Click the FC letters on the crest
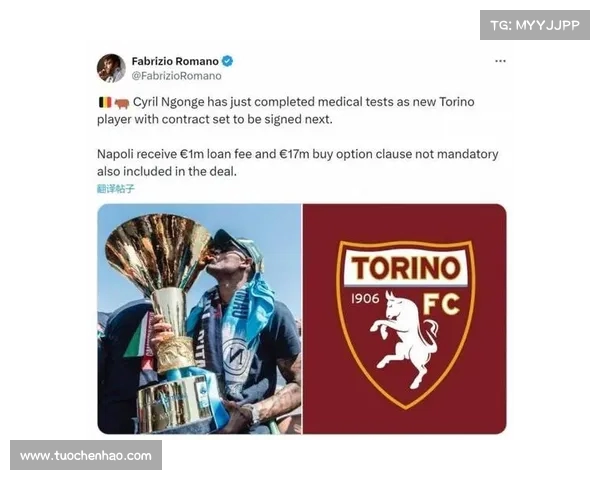 (441, 304)
